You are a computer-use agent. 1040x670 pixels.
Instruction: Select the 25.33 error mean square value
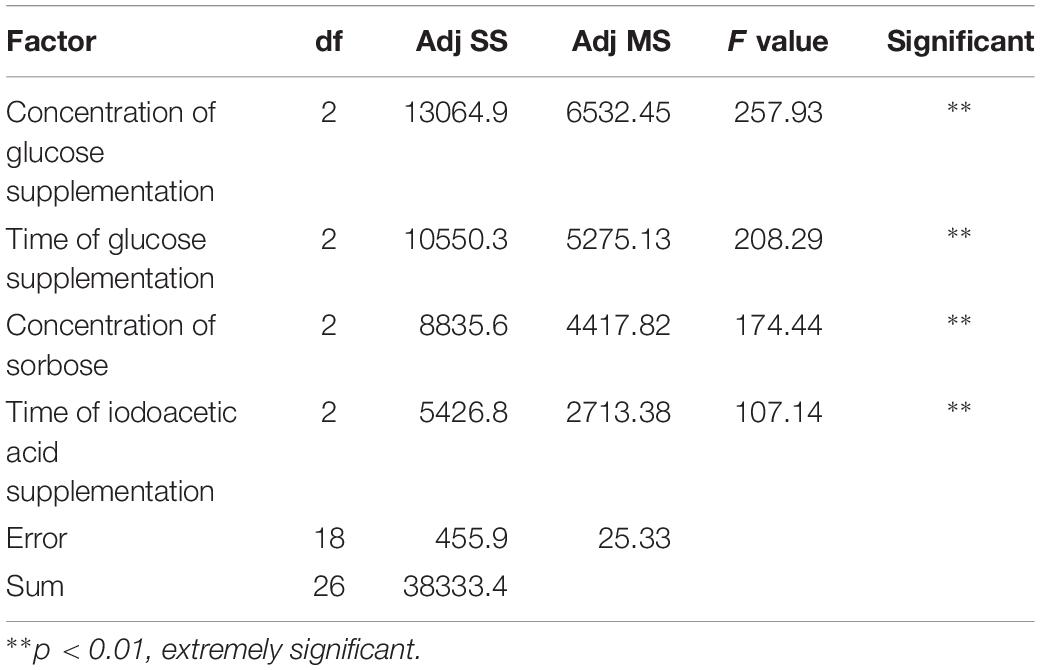(x=634, y=538)
